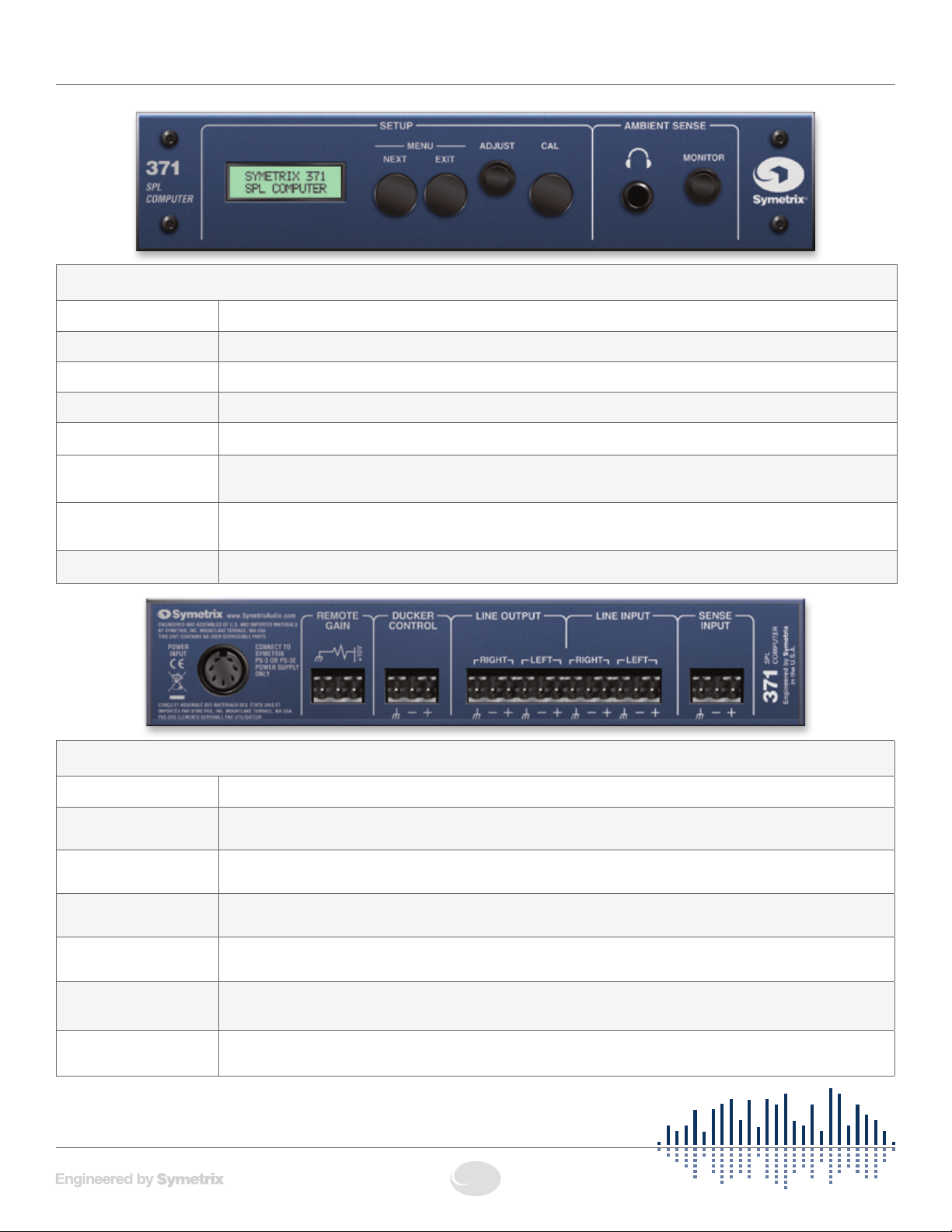The height and width of the screenshot is (1232, 952).
Task: Click the DUCKER CONTROL terminal block
Action: pyautogui.click(x=412, y=686)
